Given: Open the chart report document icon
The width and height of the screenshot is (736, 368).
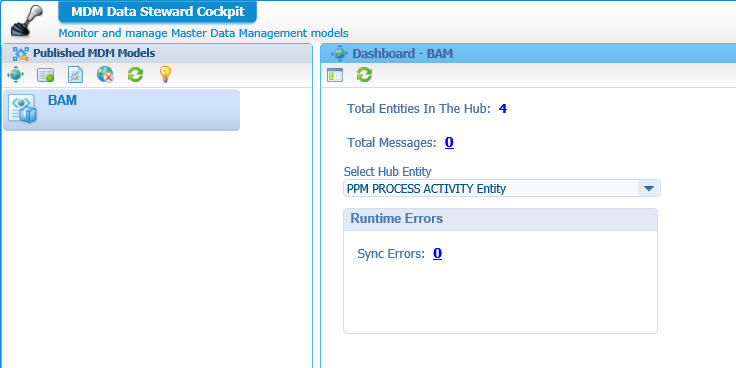Looking at the screenshot, I should (76, 75).
